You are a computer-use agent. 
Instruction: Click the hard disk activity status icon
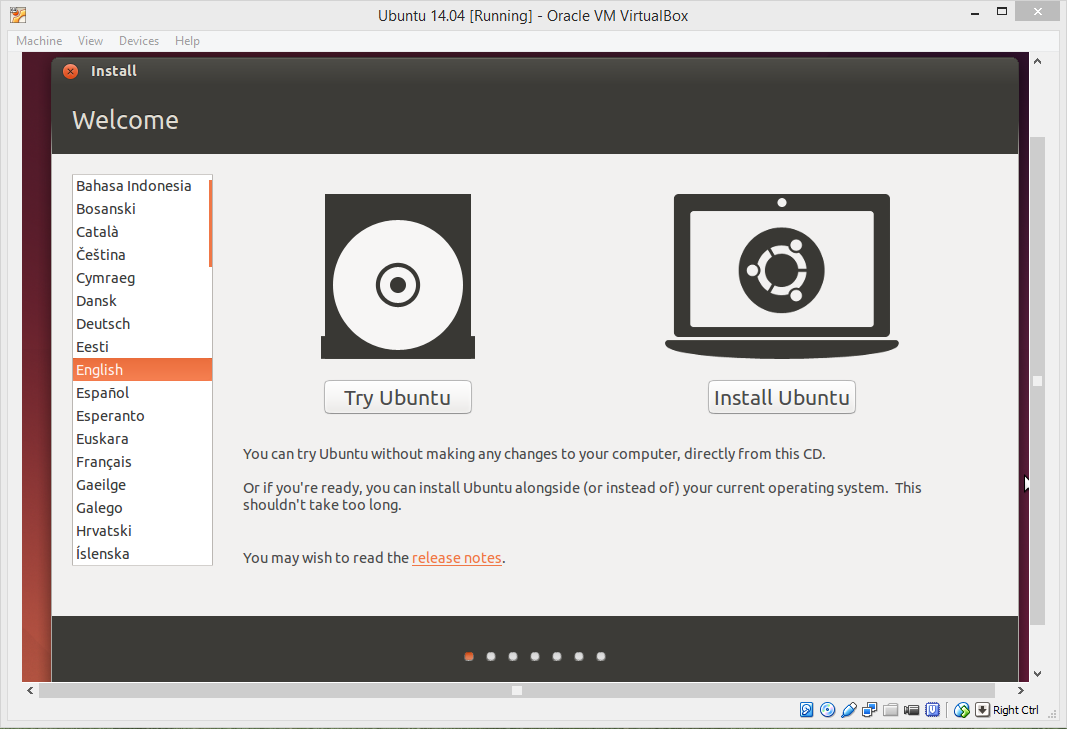click(806, 710)
